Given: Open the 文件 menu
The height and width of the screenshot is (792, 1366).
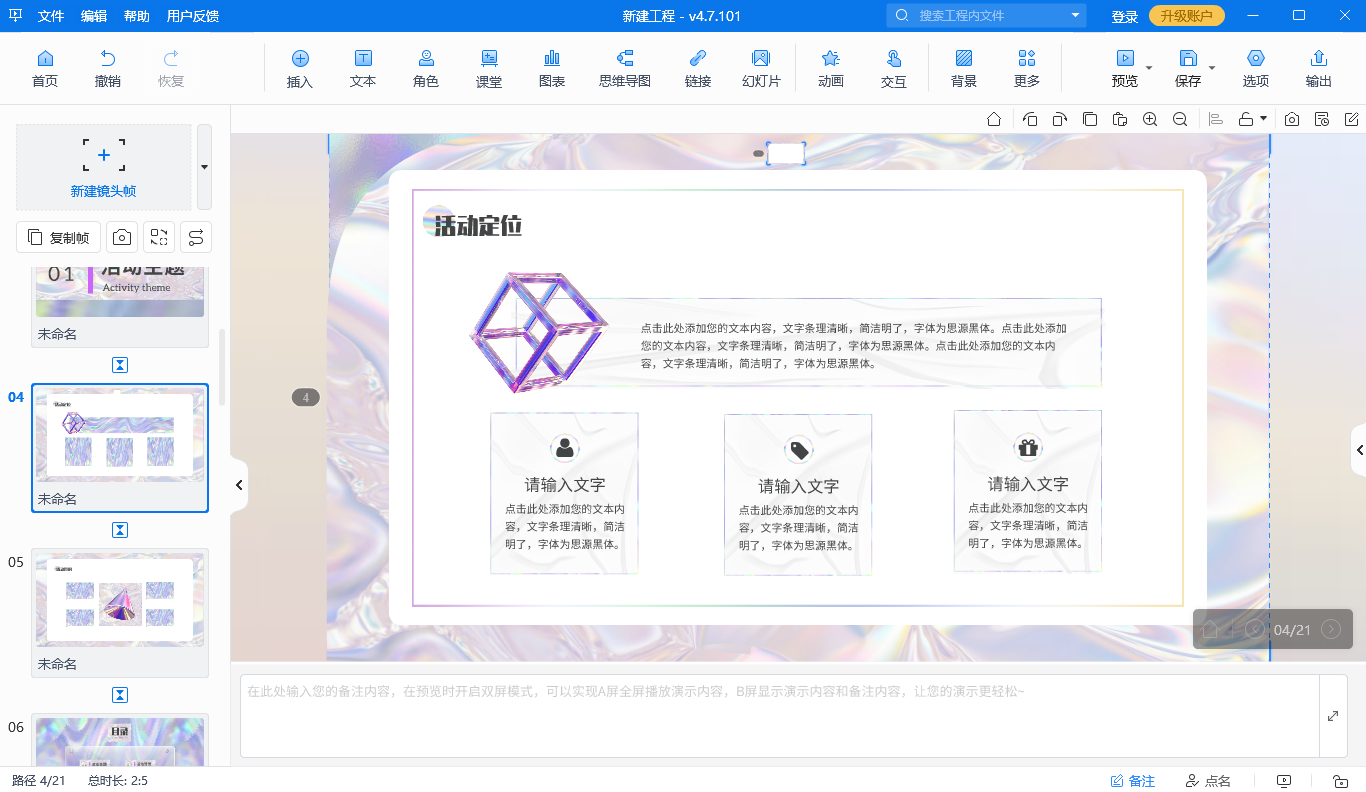Looking at the screenshot, I should [x=51, y=16].
